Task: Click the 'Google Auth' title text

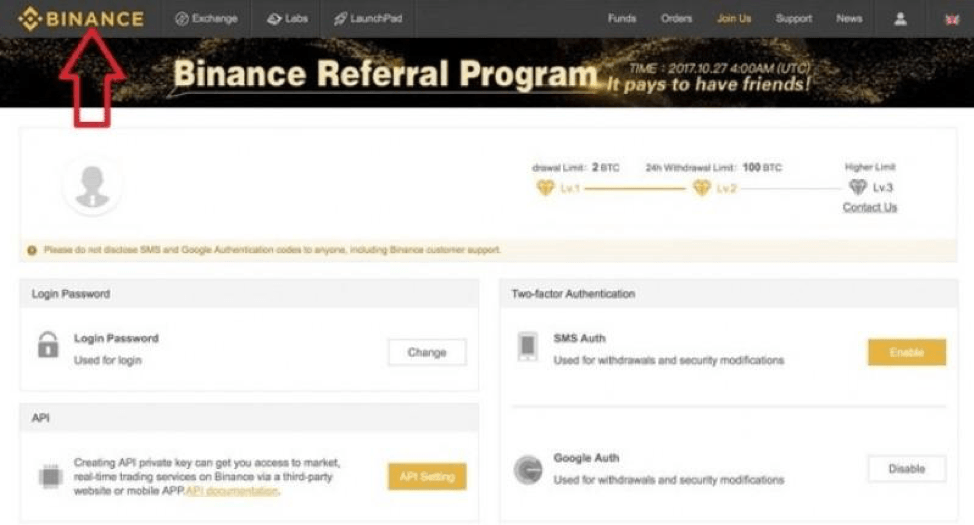Action: [x=586, y=458]
